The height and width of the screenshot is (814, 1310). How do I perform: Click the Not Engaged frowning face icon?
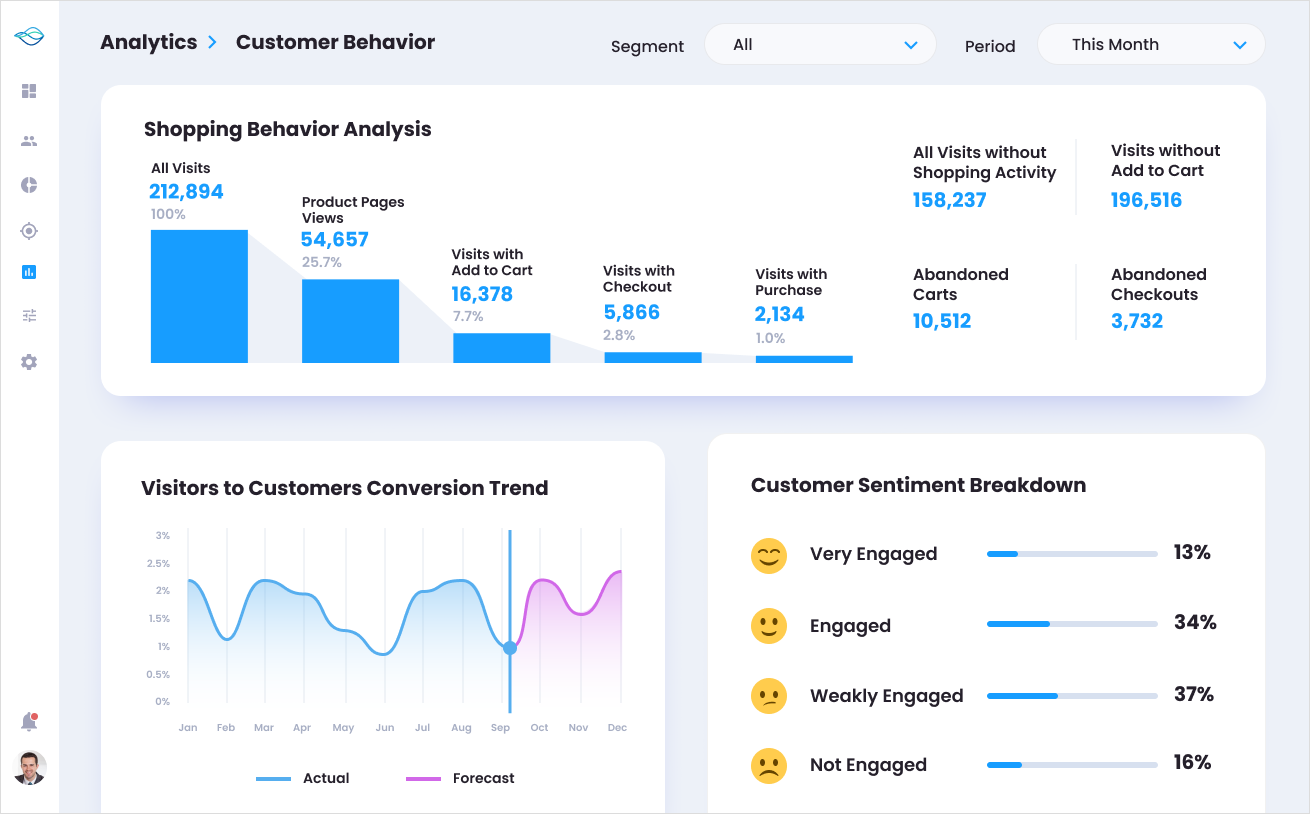[x=768, y=765]
